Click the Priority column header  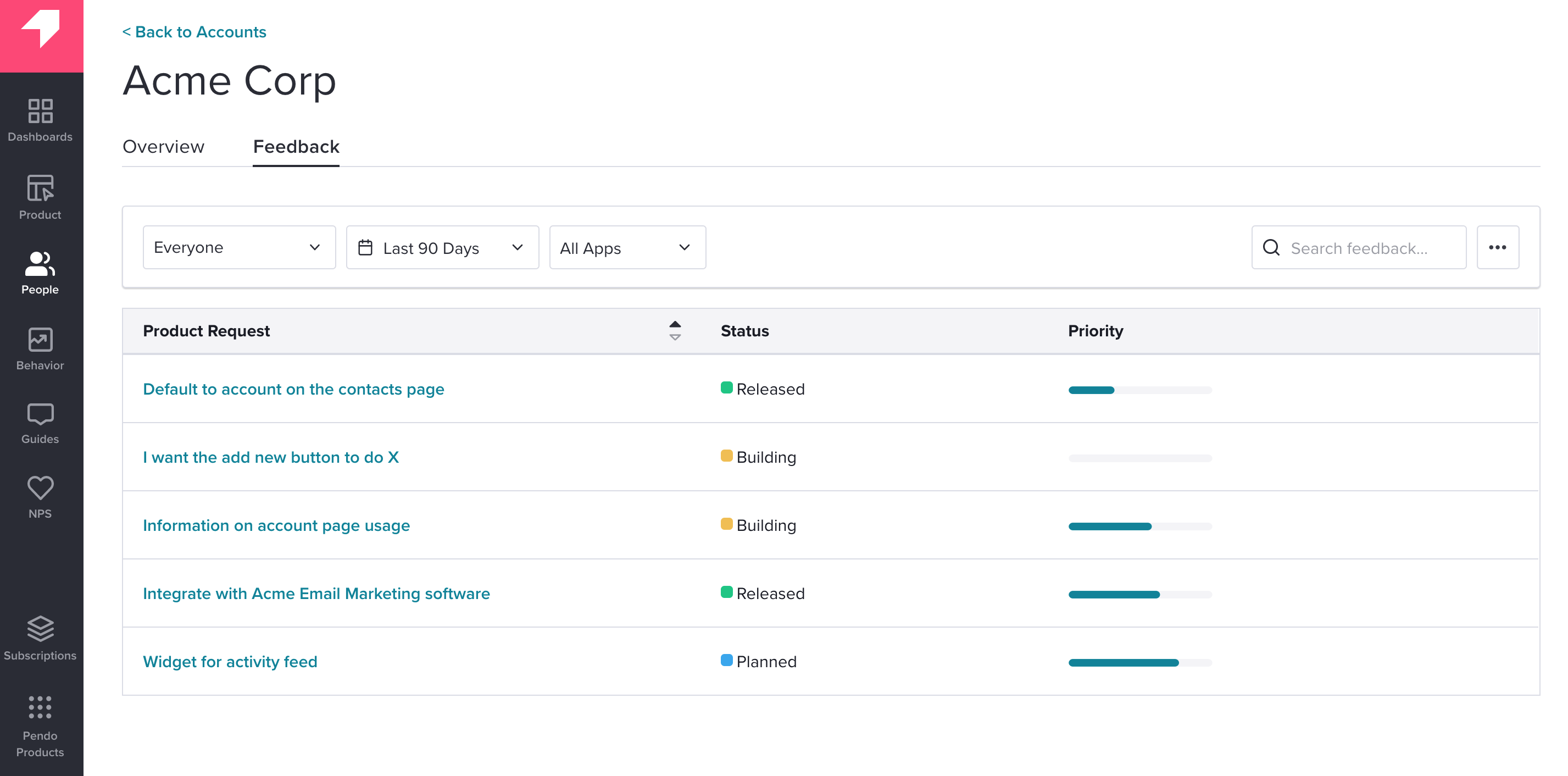[1096, 331]
